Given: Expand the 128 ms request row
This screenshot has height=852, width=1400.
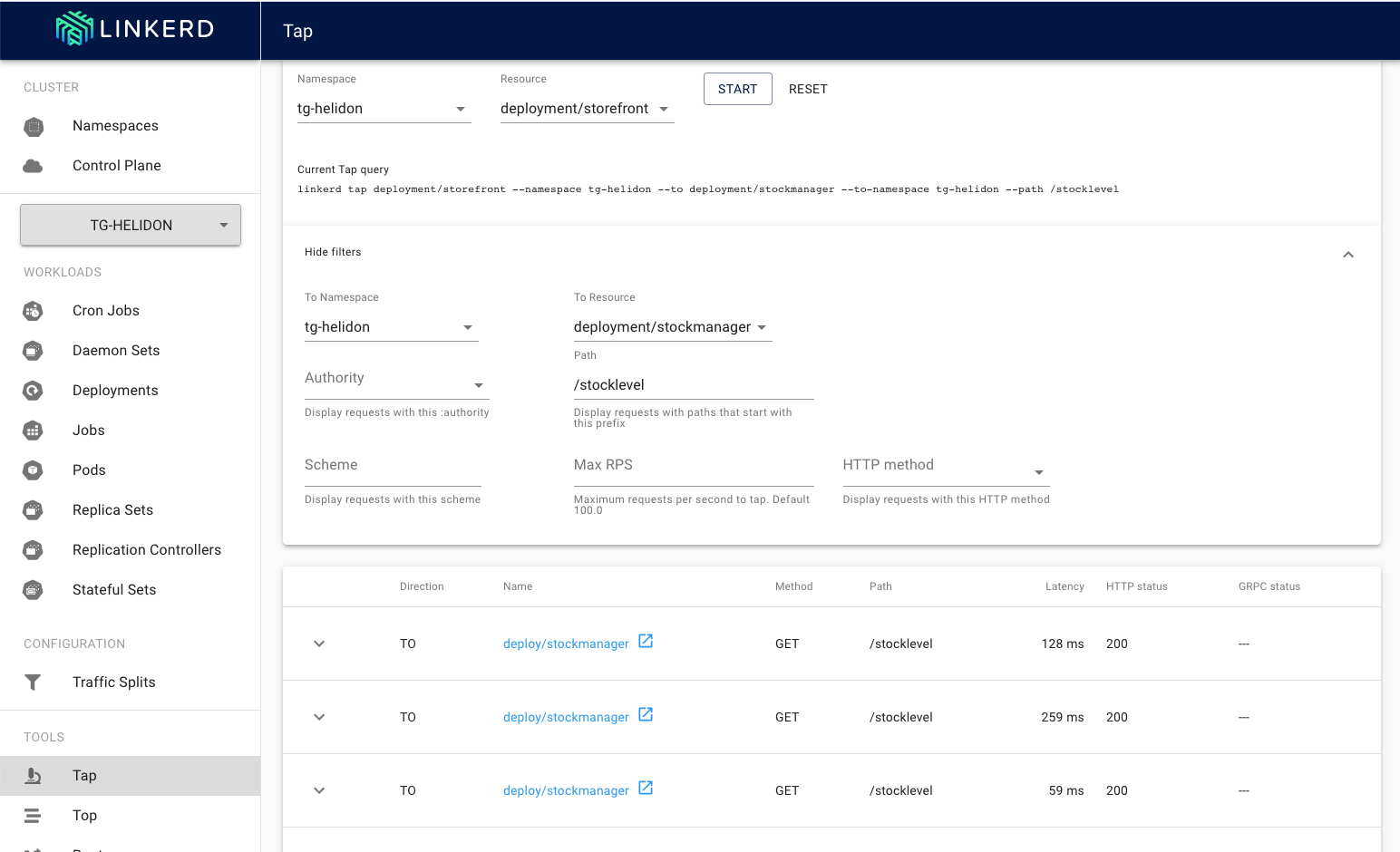Looking at the screenshot, I should pyautogui.click(x=319, y=644).
